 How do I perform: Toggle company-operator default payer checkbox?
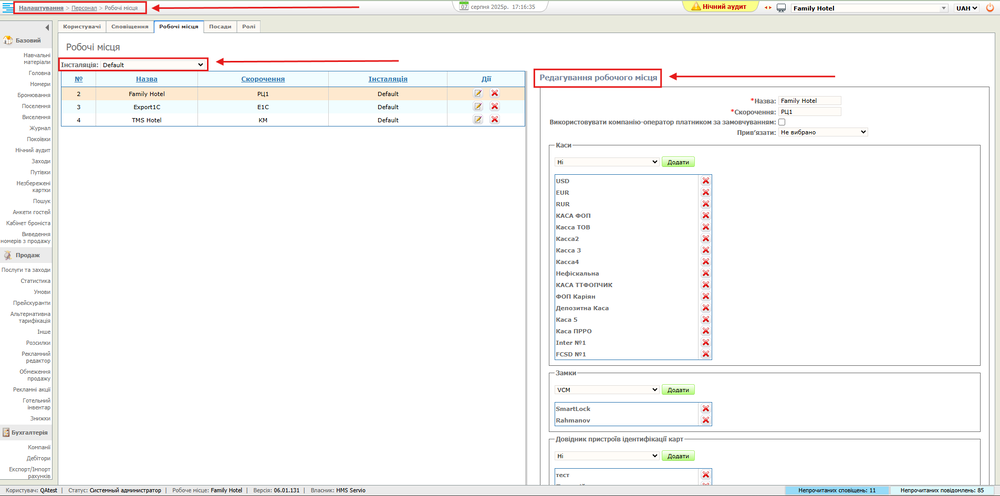(x=782, y=122)
